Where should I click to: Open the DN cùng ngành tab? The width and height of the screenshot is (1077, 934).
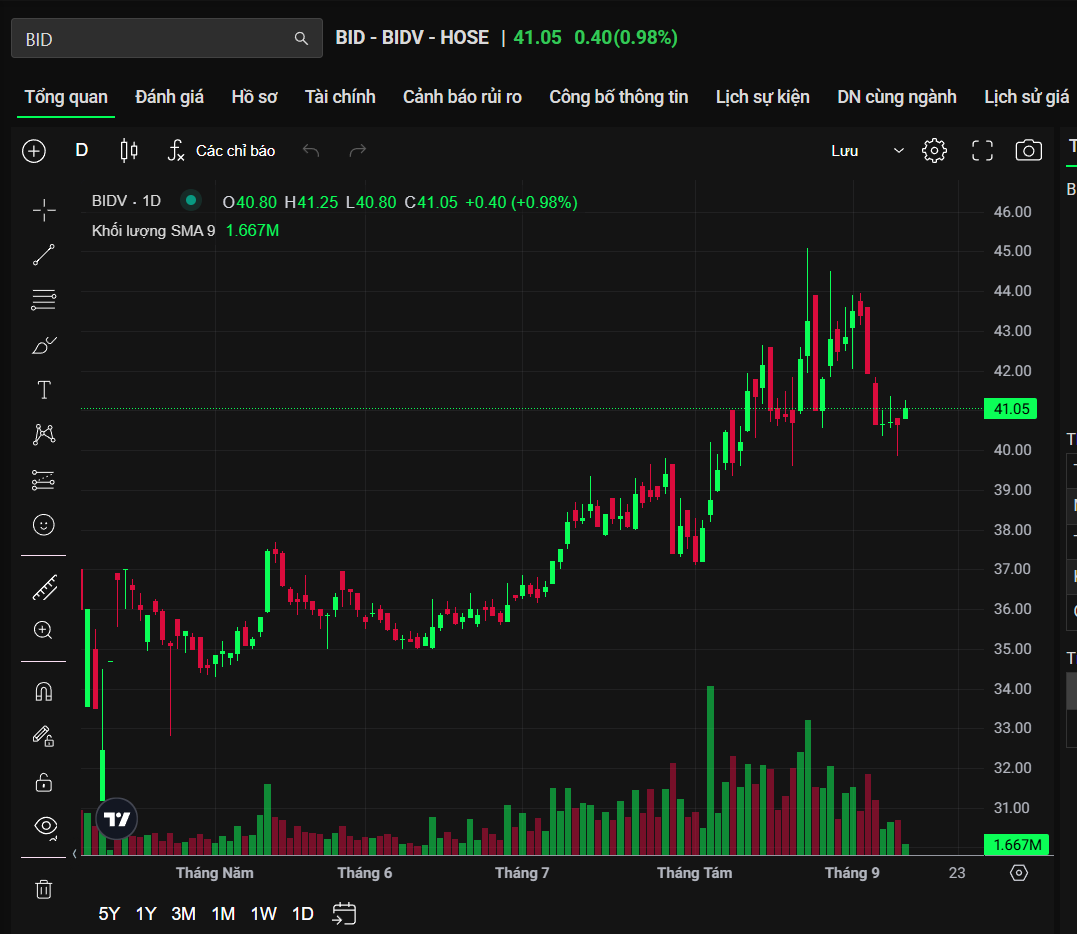[x=896, y=97]
